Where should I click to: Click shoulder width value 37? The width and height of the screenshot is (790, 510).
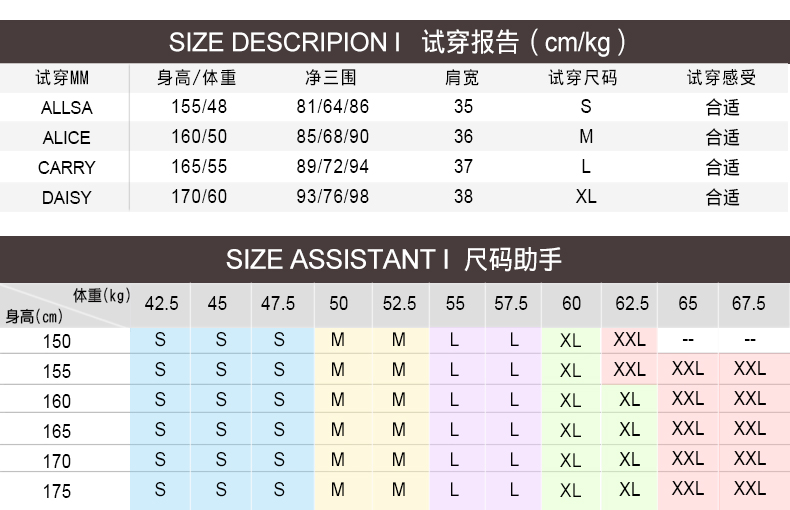[463, 167]
